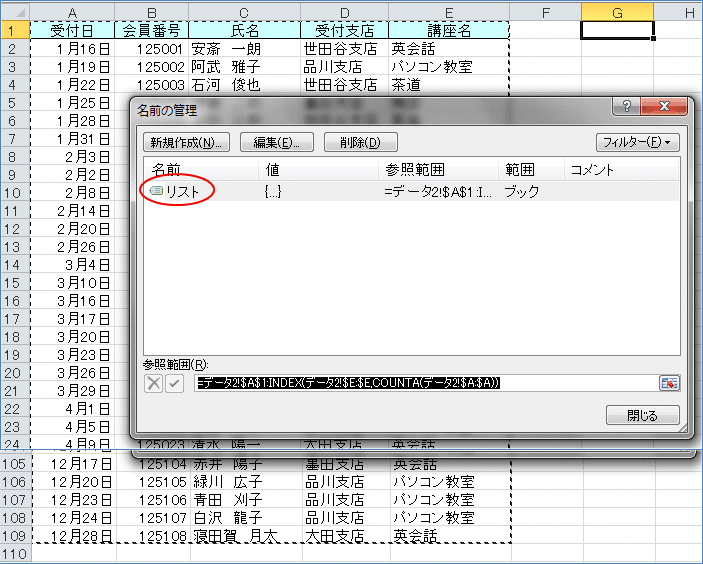Image resolution: width=703 pixels, height=564 pixels.
Task: Click the =データ2!$A$1:I... reference cell
Action: 438,192
